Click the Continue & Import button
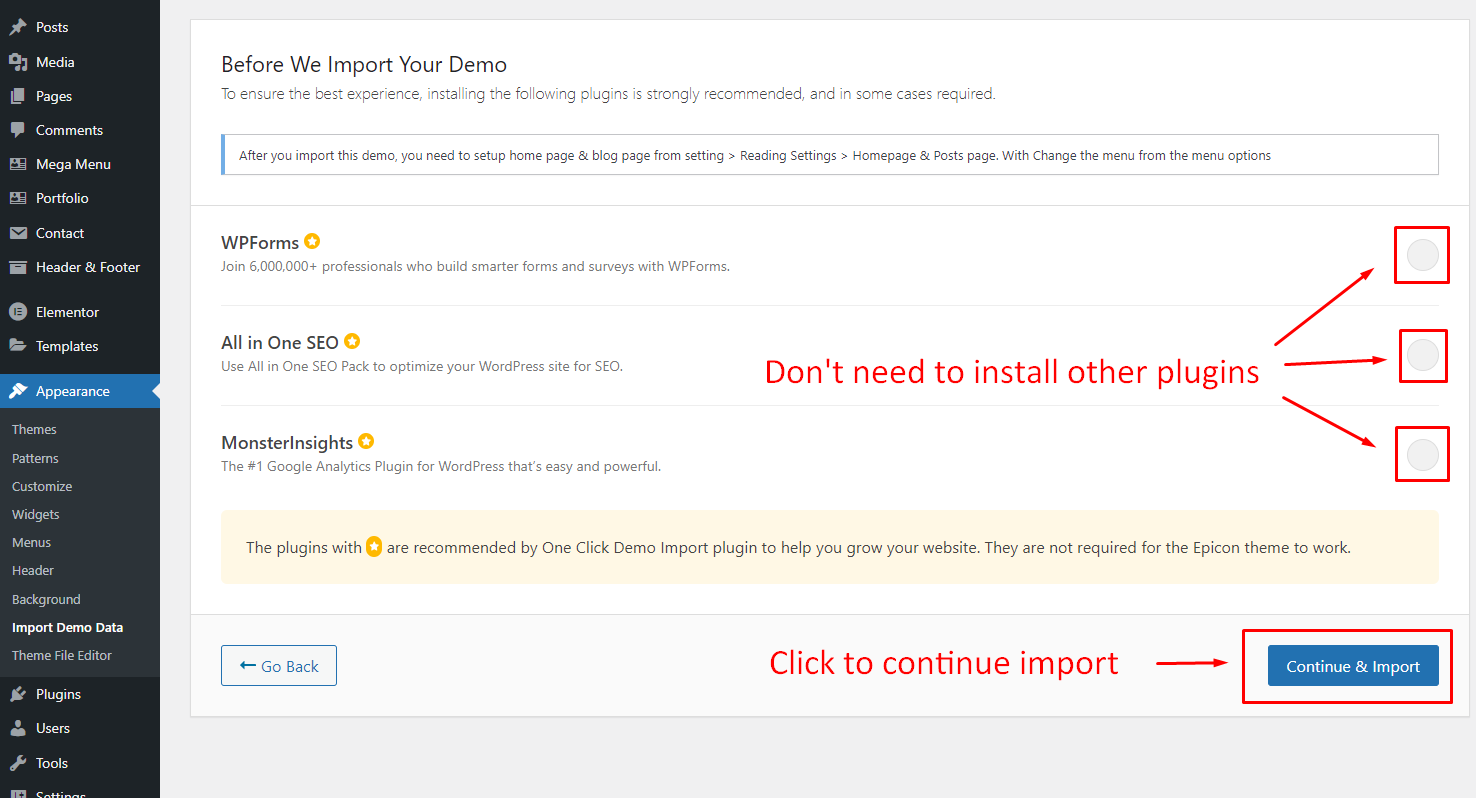This screenshot has height=798, width=1476. coord(1352,666)
